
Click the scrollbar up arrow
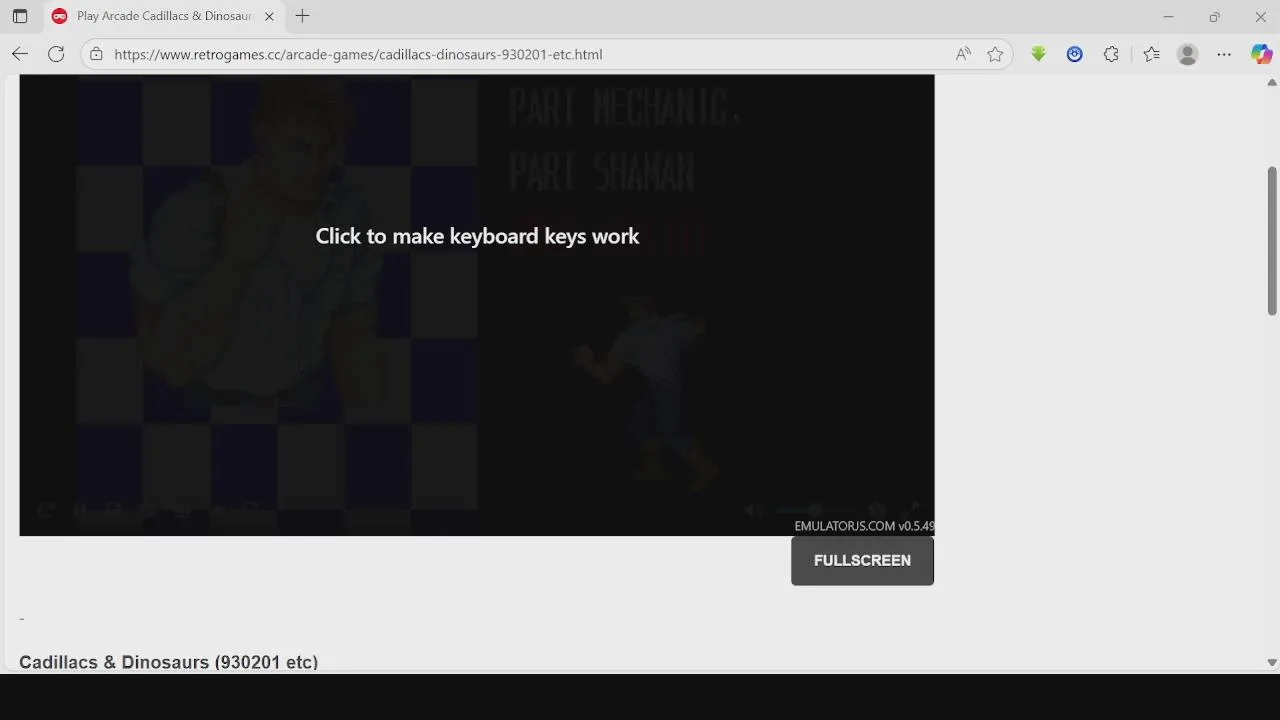[1272, 82]
